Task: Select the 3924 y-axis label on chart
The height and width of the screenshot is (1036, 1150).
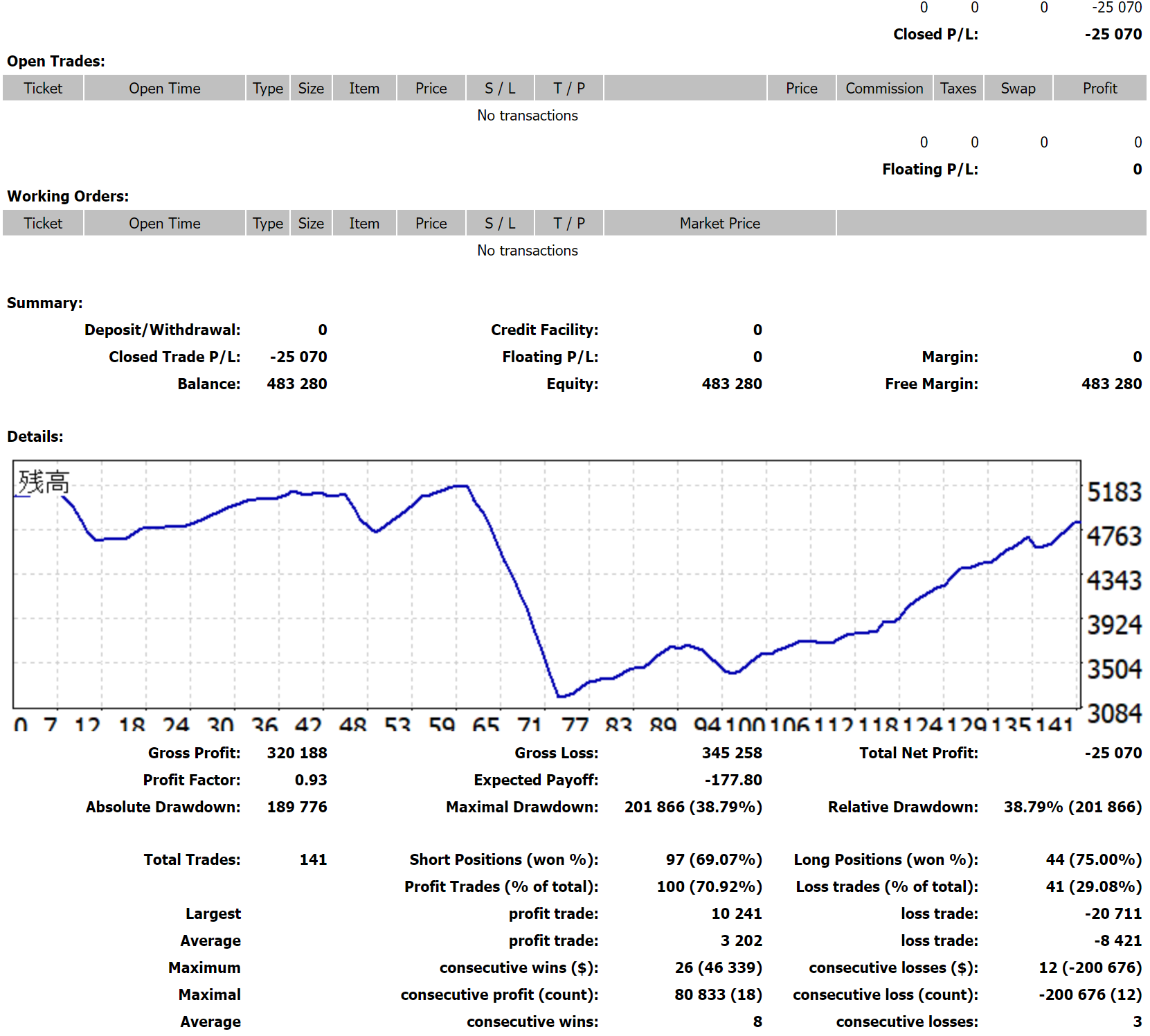Action: pos(1114,625)
